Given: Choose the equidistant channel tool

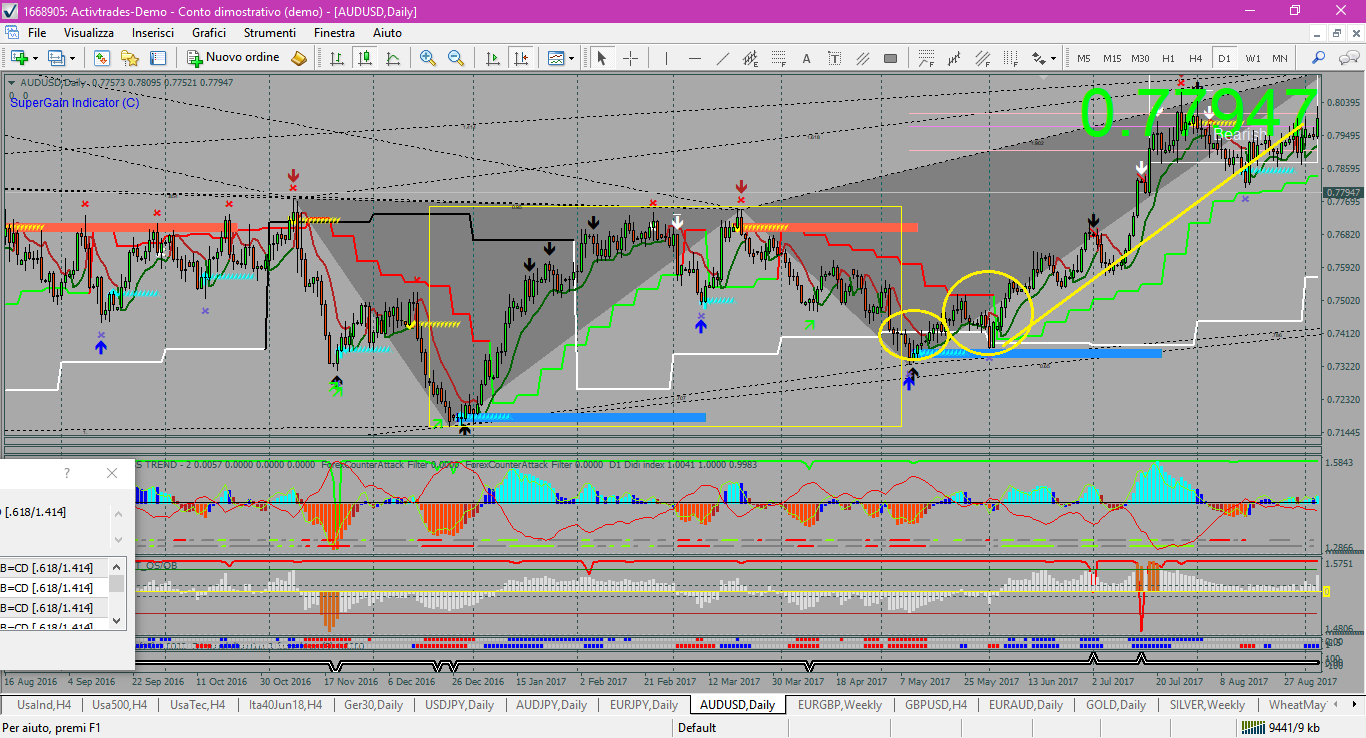Looking at the screenshot, I should point(751,58).
